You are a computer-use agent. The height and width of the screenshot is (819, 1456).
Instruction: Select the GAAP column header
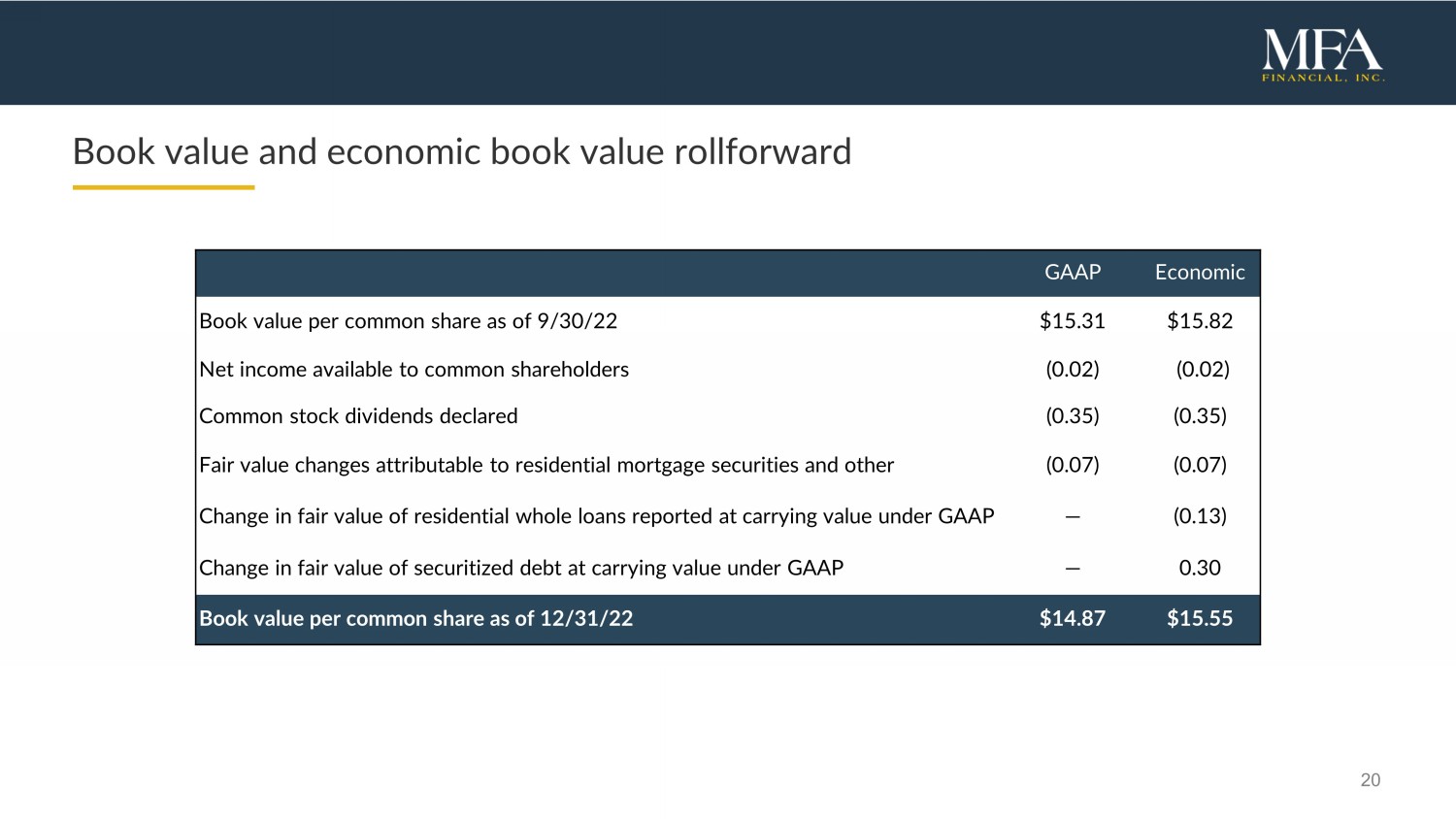[1073, 273]
